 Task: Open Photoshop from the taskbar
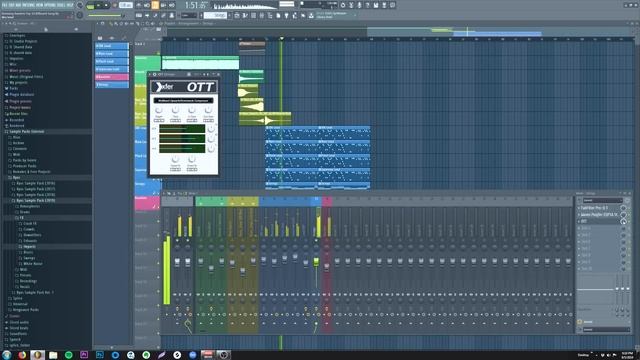[100, 355]
